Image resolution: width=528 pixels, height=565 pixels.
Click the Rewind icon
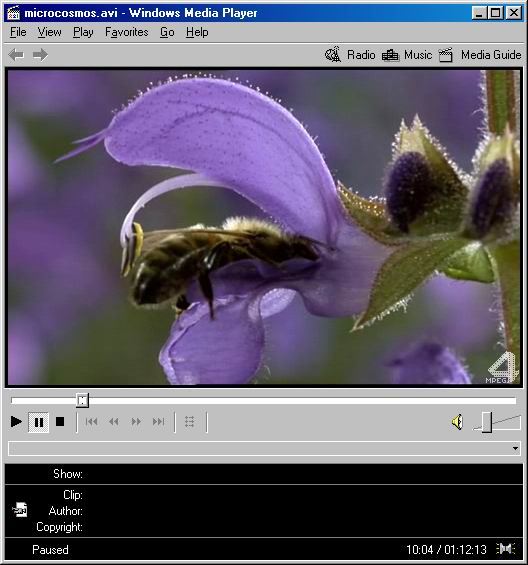click(114, 421)
